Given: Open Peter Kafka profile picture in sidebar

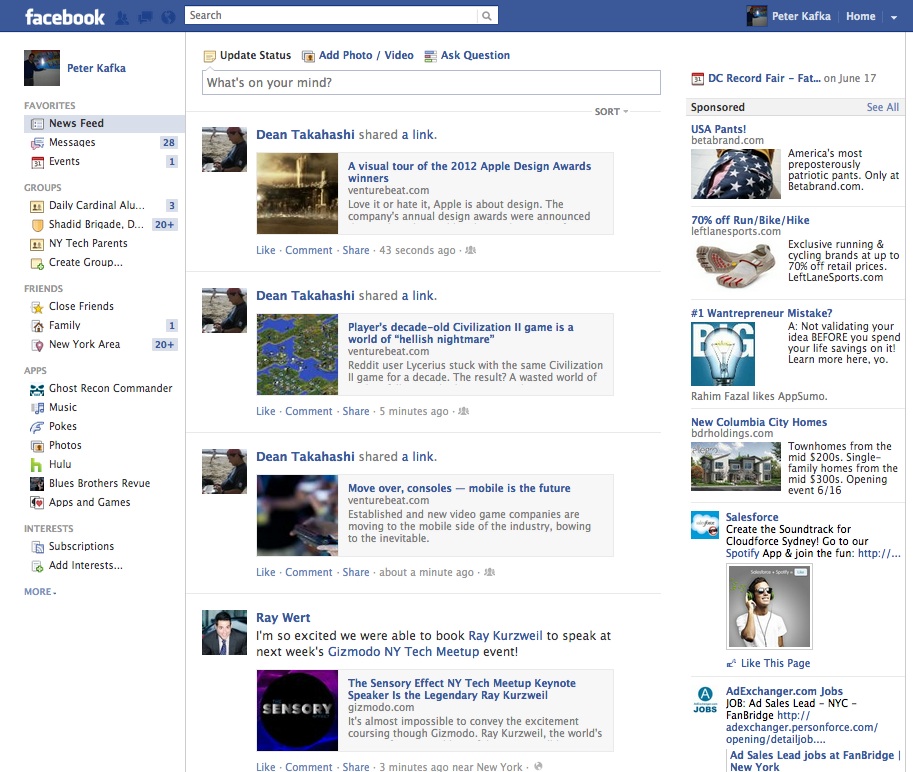Looking at the screenshot, I should (42, 68).
